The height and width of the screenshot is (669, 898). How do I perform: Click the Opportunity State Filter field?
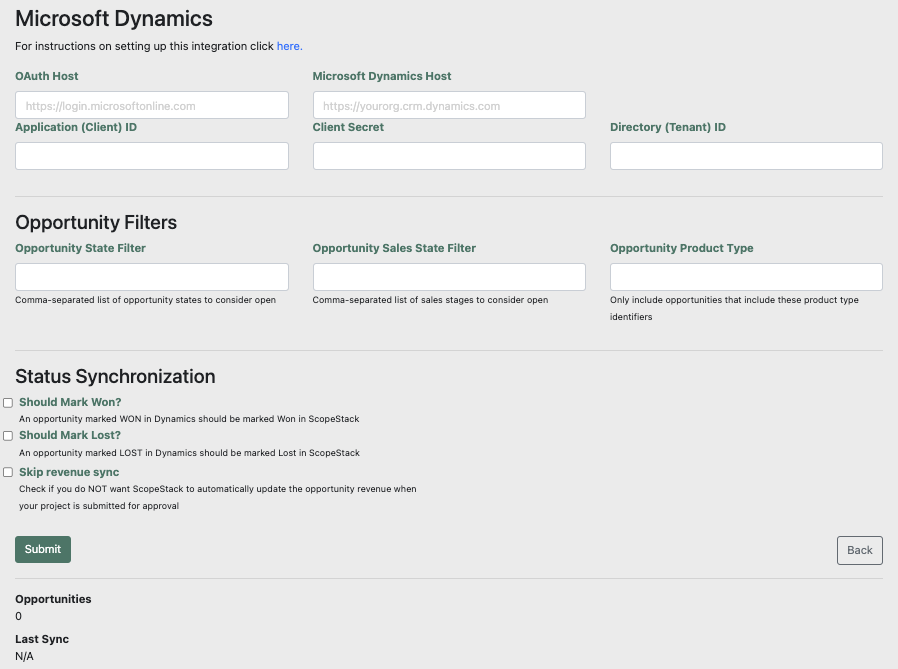[151, 276]
